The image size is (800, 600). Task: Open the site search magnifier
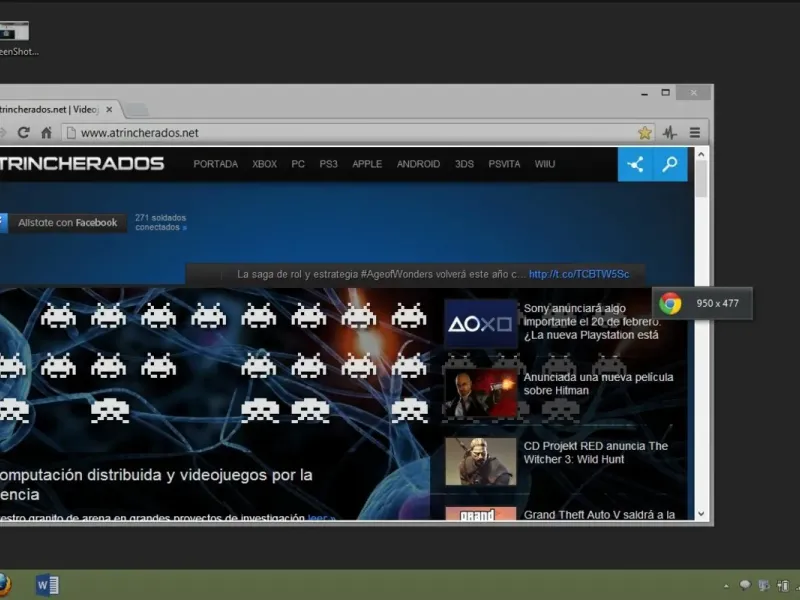point(670,164)
